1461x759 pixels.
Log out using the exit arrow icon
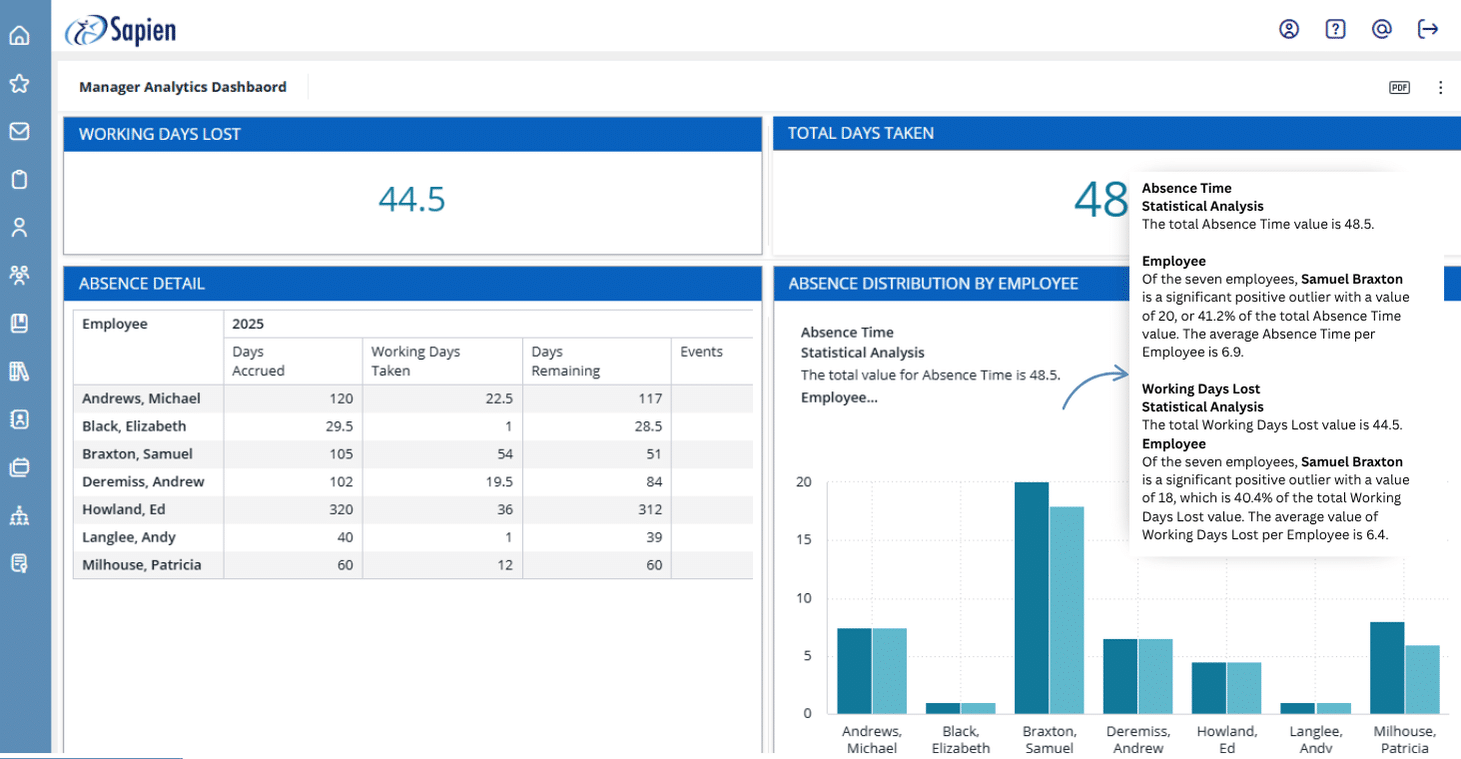(x=1428, y=29)
